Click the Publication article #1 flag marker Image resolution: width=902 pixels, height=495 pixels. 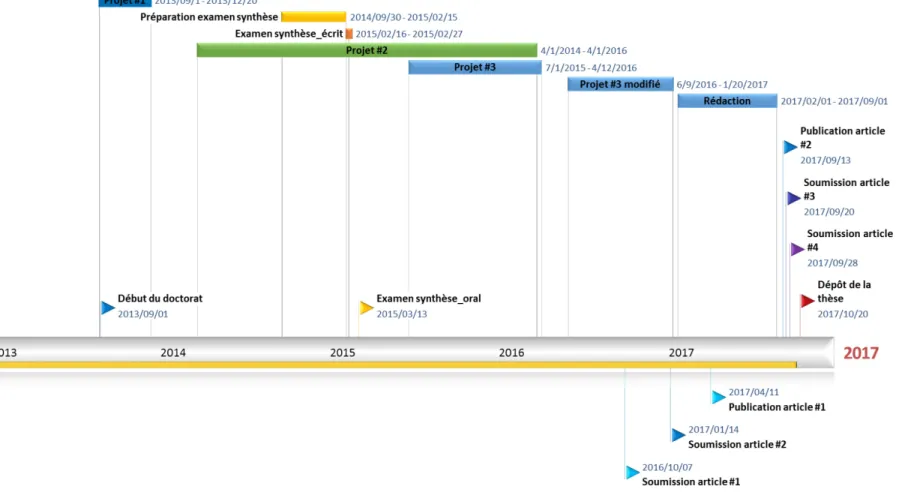click(718, 397)
